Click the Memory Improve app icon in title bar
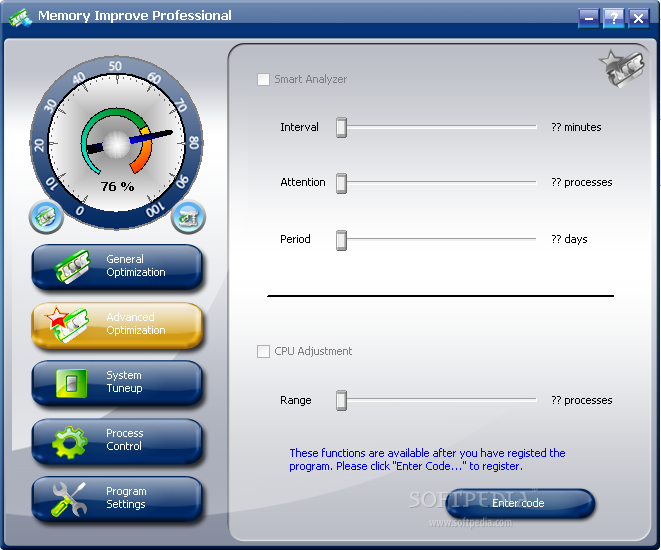 coord(20,18)
